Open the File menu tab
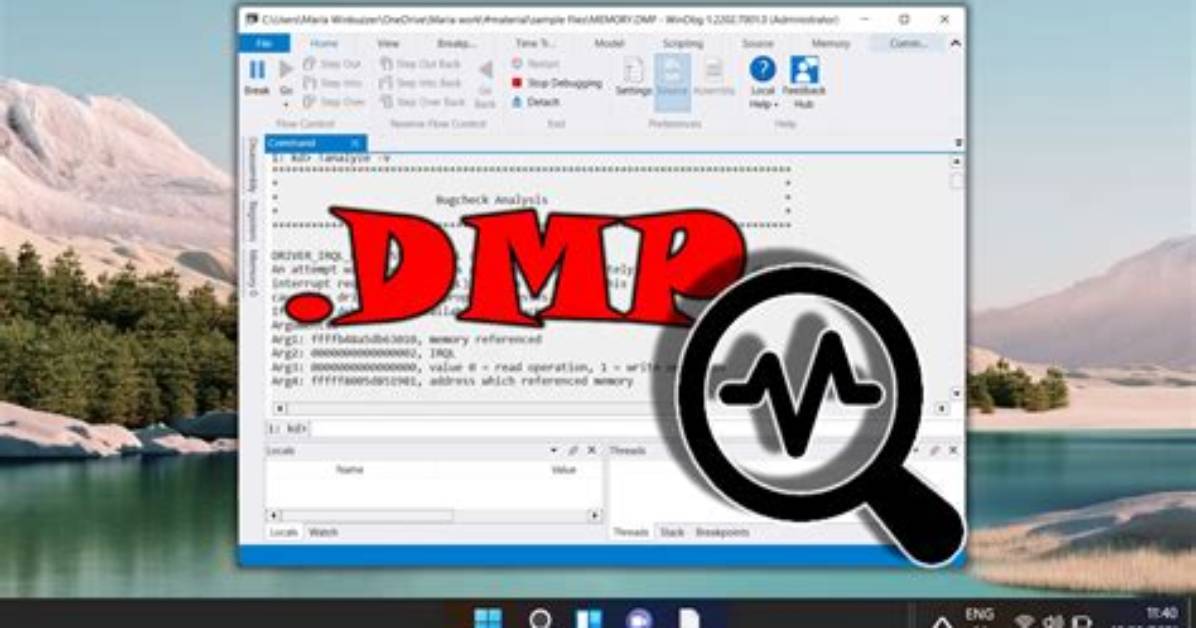 tap(265, 43)
